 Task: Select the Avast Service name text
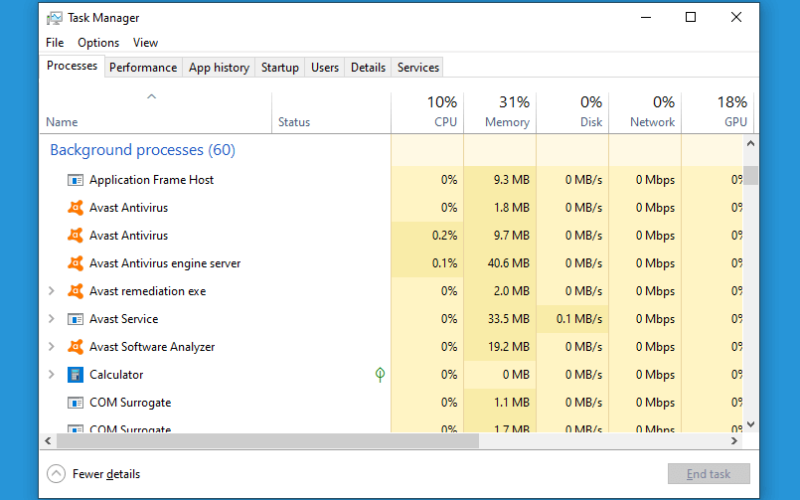coord(124,319)
